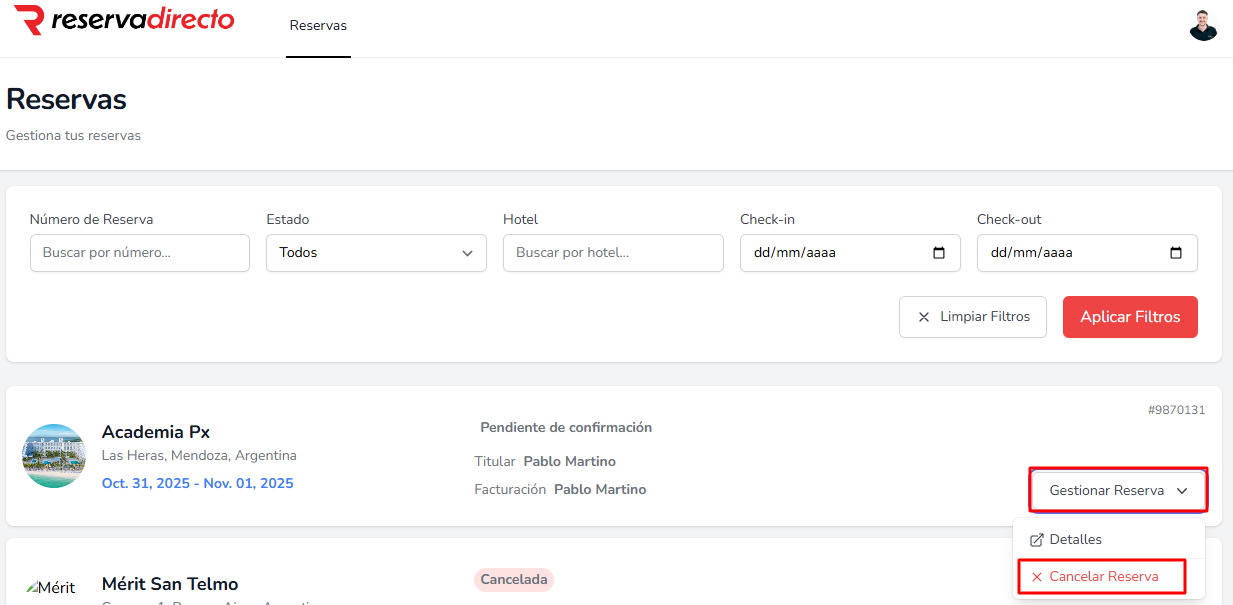Screen dimensions: 1233x605
Task: Expand the Estado dropdown showing Todos
Action: [376, 253]
